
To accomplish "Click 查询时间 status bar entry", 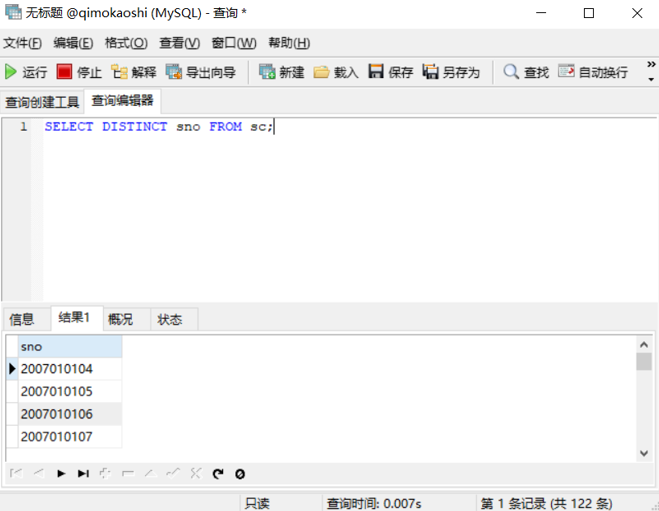I will tap(374, 503).
